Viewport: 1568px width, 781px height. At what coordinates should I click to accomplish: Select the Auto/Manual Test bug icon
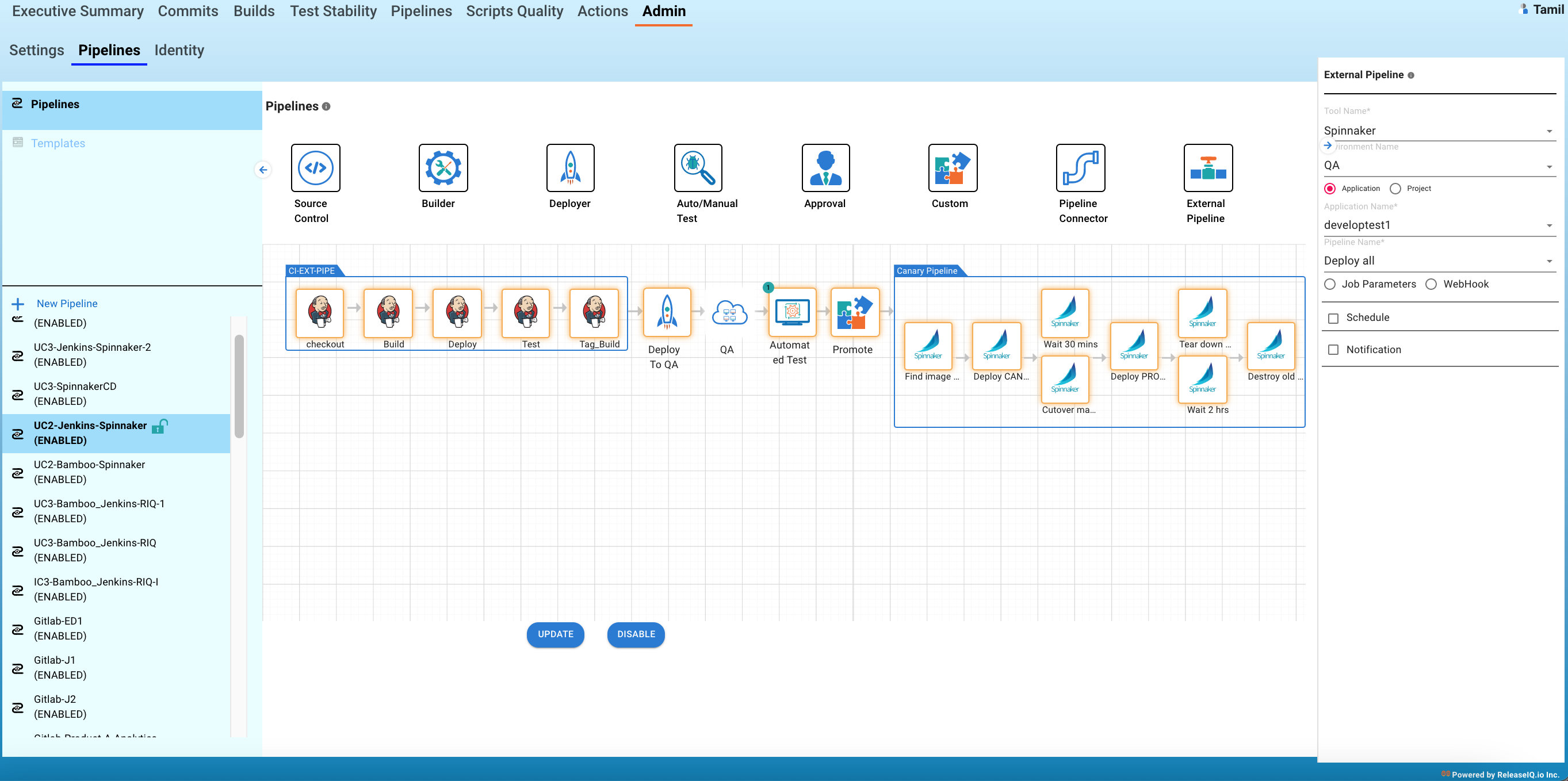[x=698, y=167]
